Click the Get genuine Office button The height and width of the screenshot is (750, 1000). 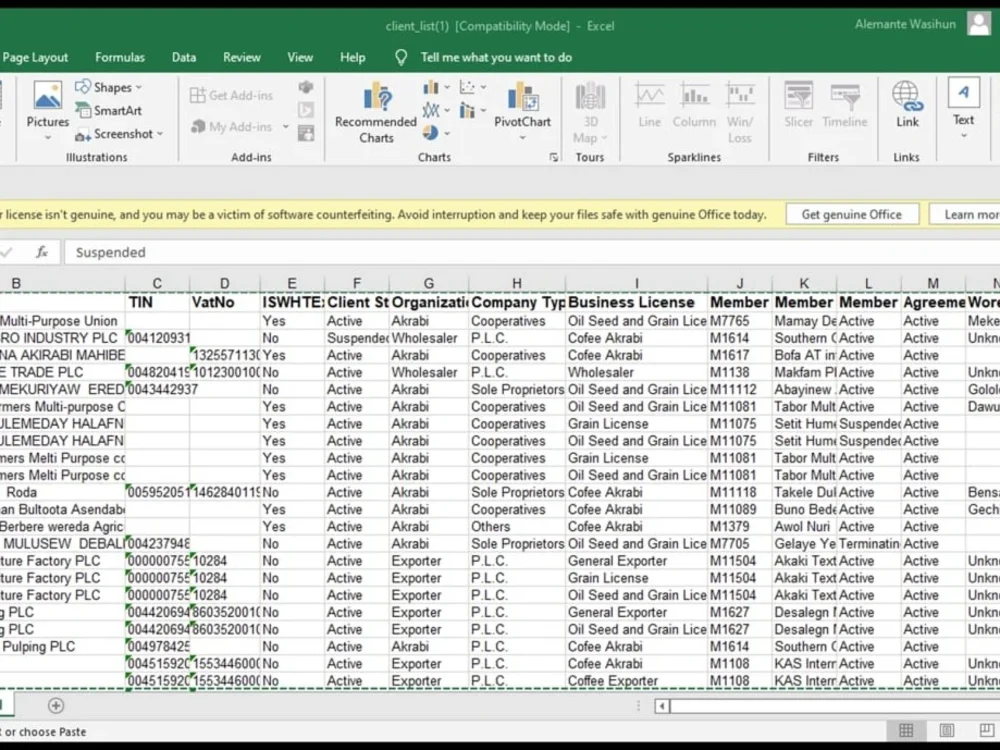coord(852,214)
